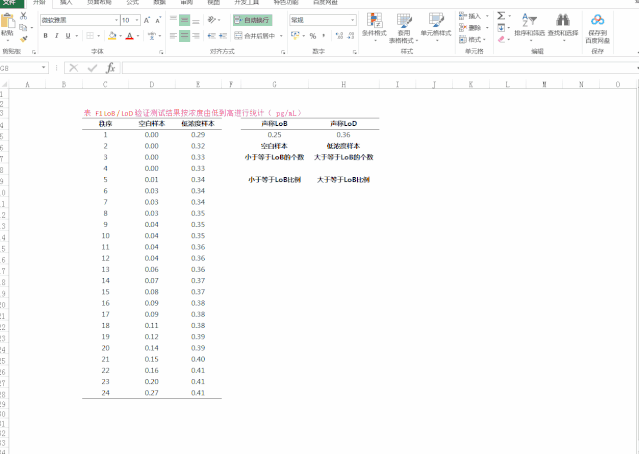Image resolution: width=639 pixels, height=454 pixels.
Task: Open the File (文件) tab
Action: tap(12, 3)
